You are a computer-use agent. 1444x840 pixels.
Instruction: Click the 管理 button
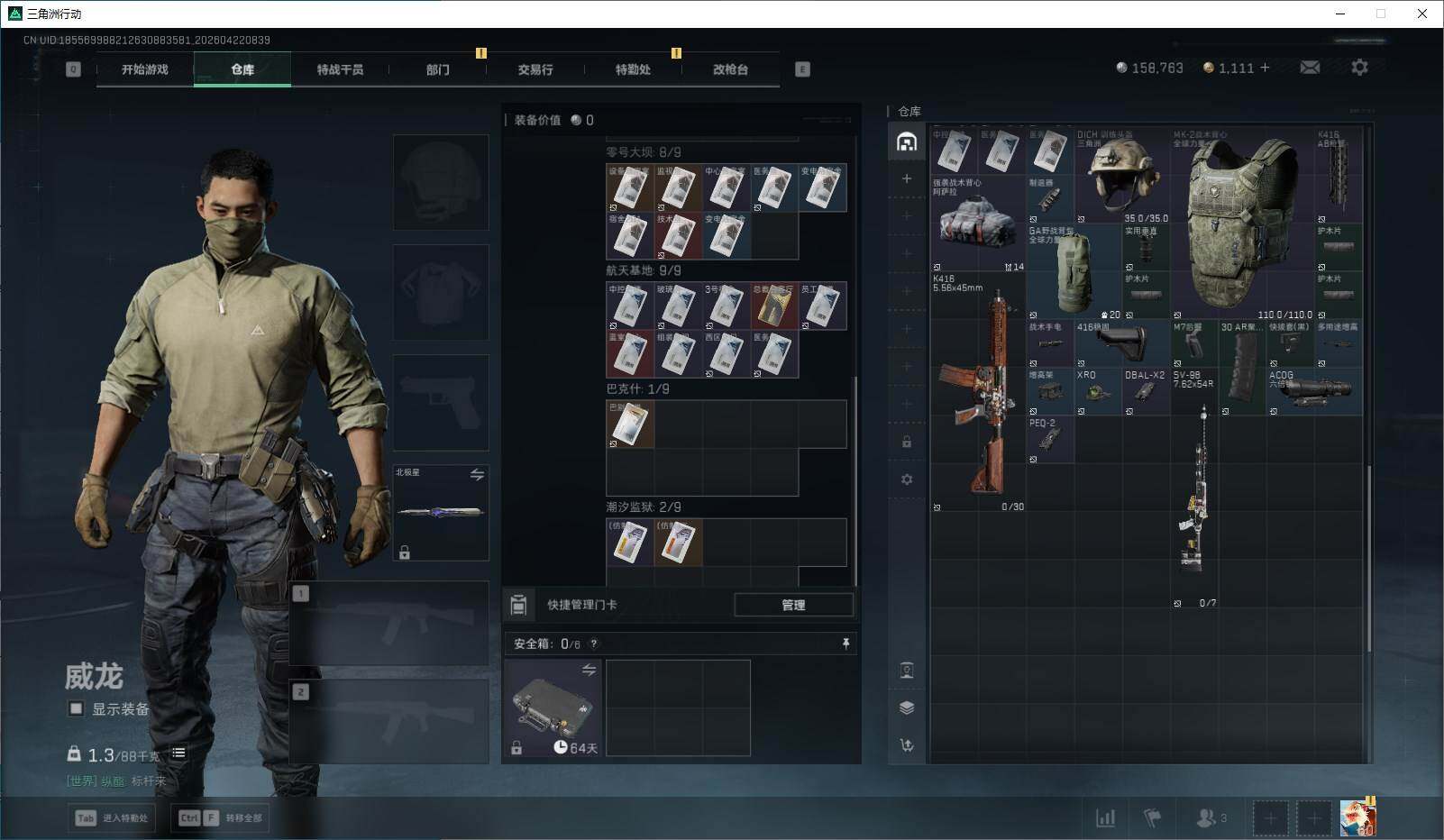pos(793,605)
